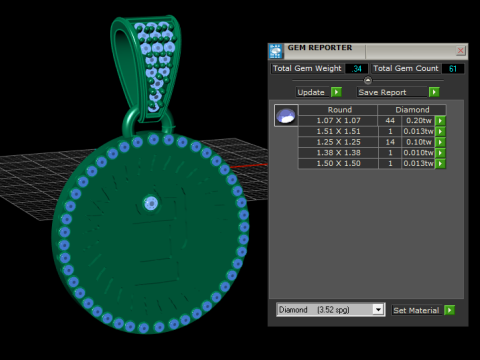Click the green arrow next to Set Material
The height and width of the screenshot is (360, 480).
click(449, 310)
